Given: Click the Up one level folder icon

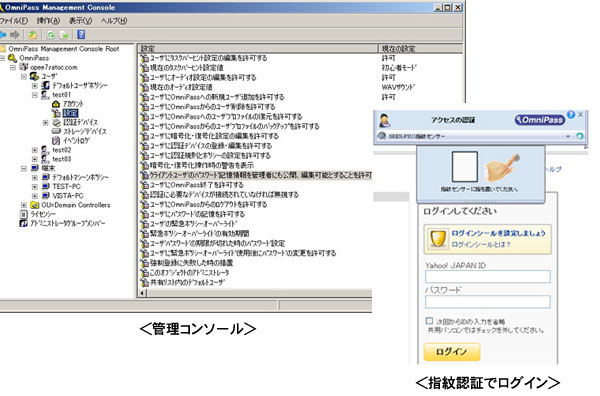Looking at the screenshot, I should 33,35.
